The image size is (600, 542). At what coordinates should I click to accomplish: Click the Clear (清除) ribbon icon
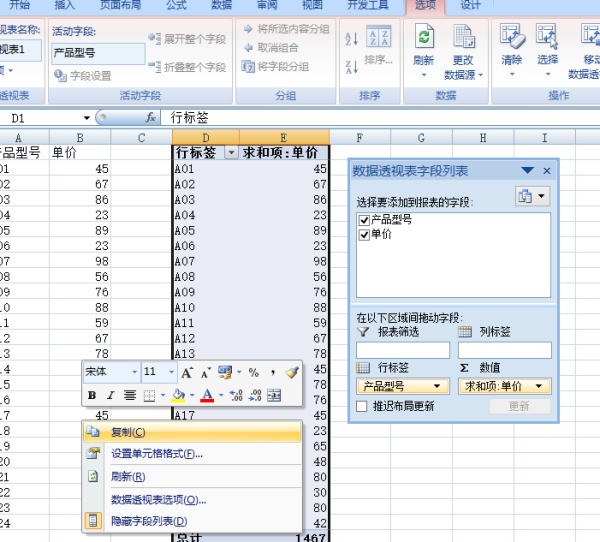coord(512,36)
